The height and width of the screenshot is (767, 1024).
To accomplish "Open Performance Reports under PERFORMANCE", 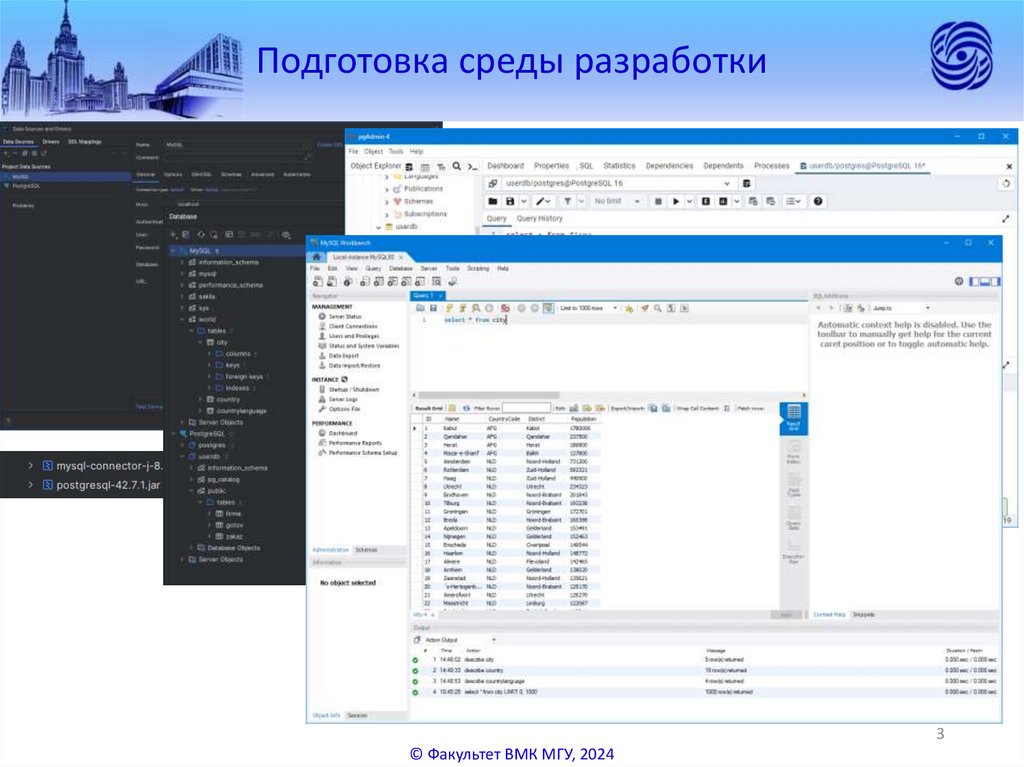I will pos(355,443).
